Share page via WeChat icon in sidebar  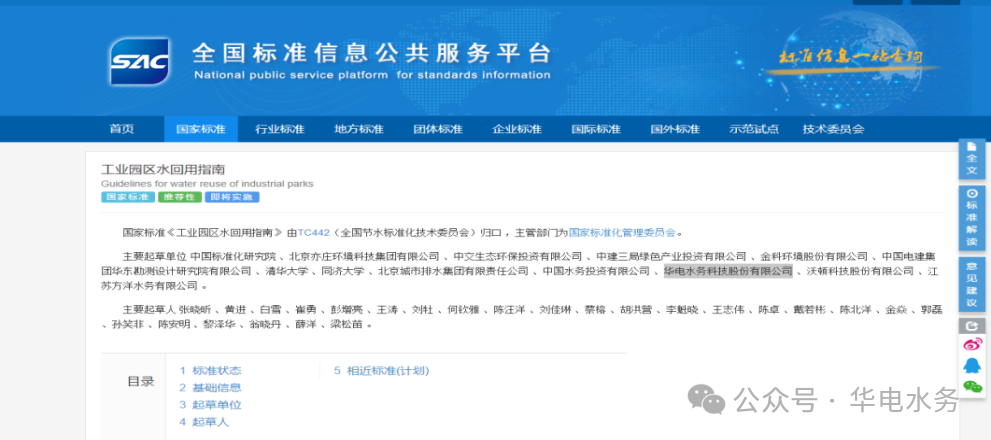tap(972, 386)
